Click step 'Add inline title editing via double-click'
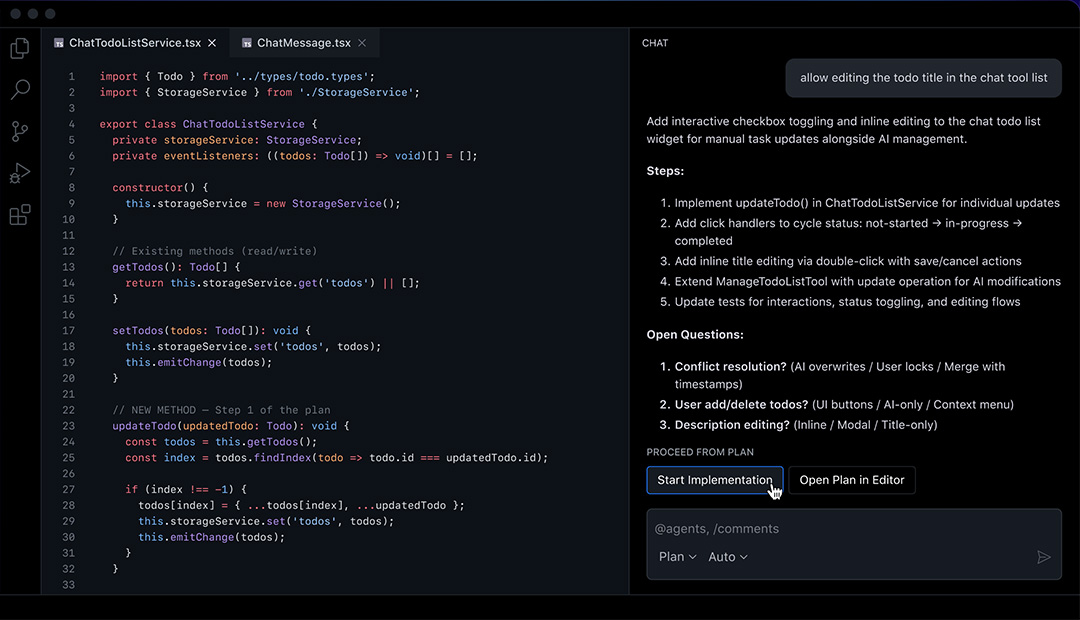The height and width of the screenshot is (620, 1080). pos(848,261)
